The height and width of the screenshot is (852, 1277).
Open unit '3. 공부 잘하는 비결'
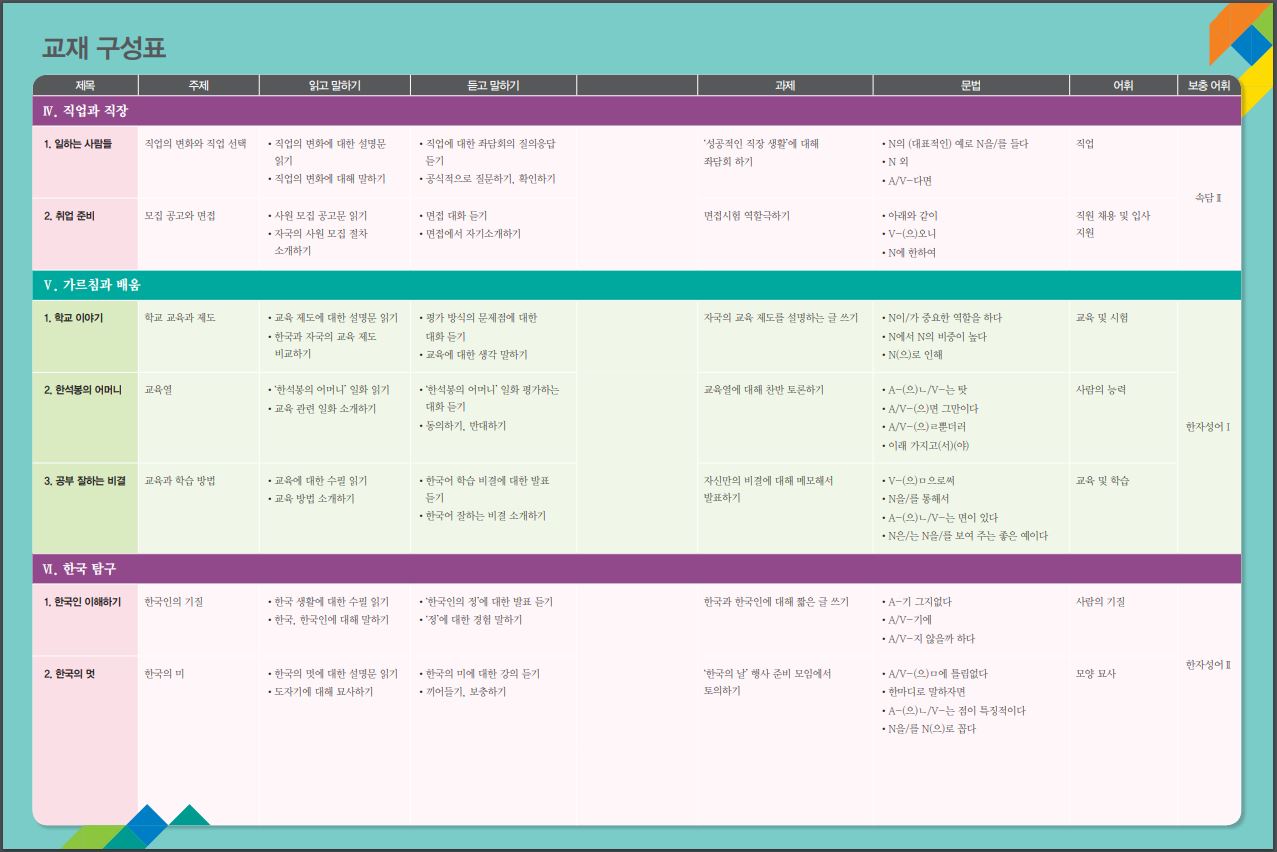(x=85, y=481)
